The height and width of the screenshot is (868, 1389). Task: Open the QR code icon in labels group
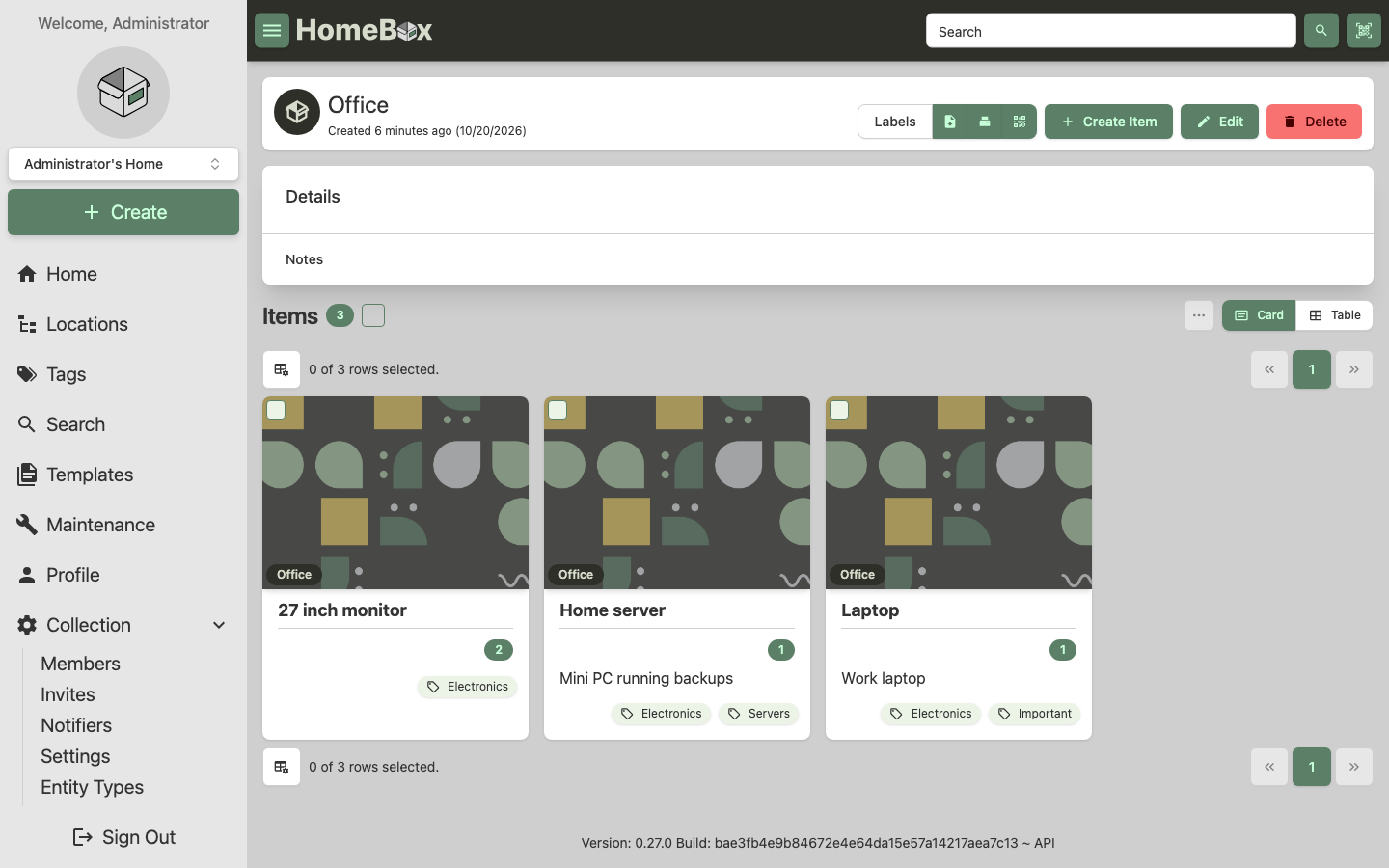[1020, 122]
